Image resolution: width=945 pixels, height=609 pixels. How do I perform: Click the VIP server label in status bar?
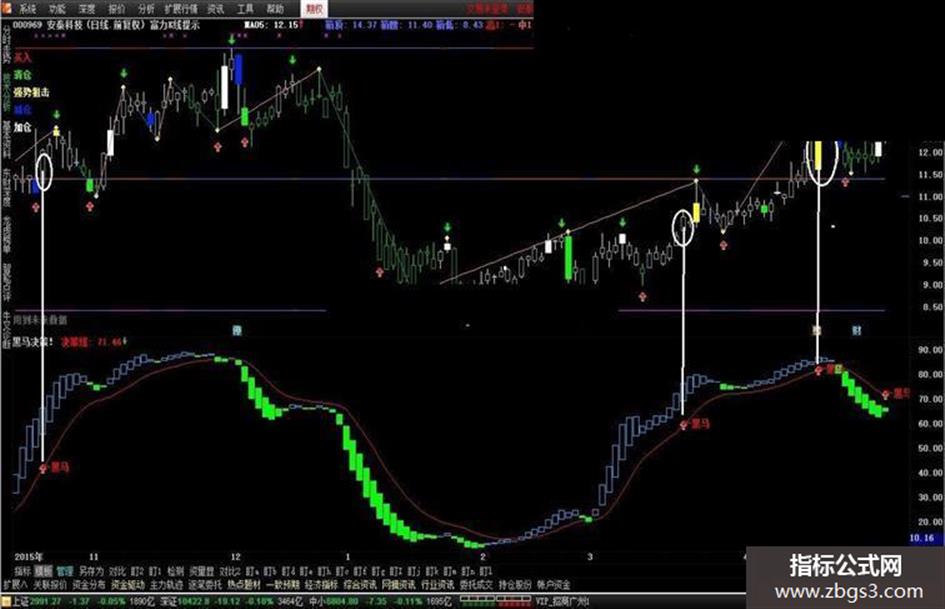[x=562, y=601]
